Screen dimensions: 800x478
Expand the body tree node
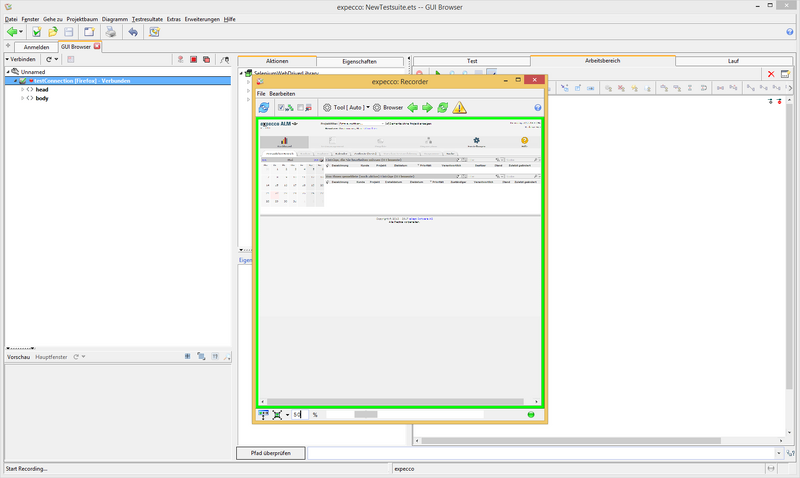point(22,99)
